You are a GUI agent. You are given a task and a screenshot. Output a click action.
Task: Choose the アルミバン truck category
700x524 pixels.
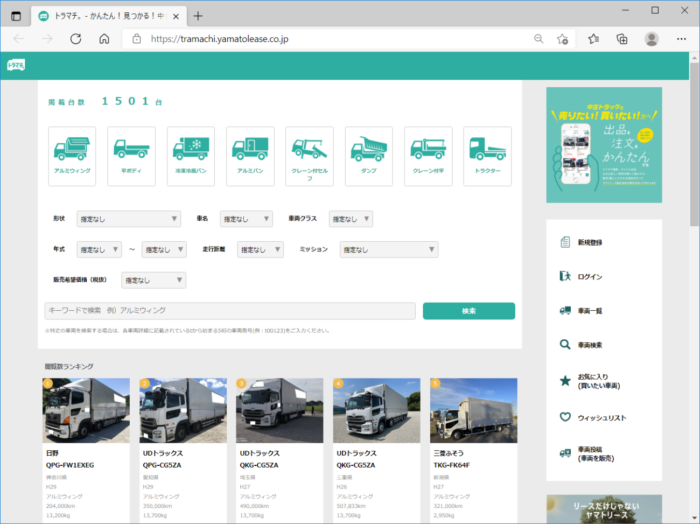(250, 156)
